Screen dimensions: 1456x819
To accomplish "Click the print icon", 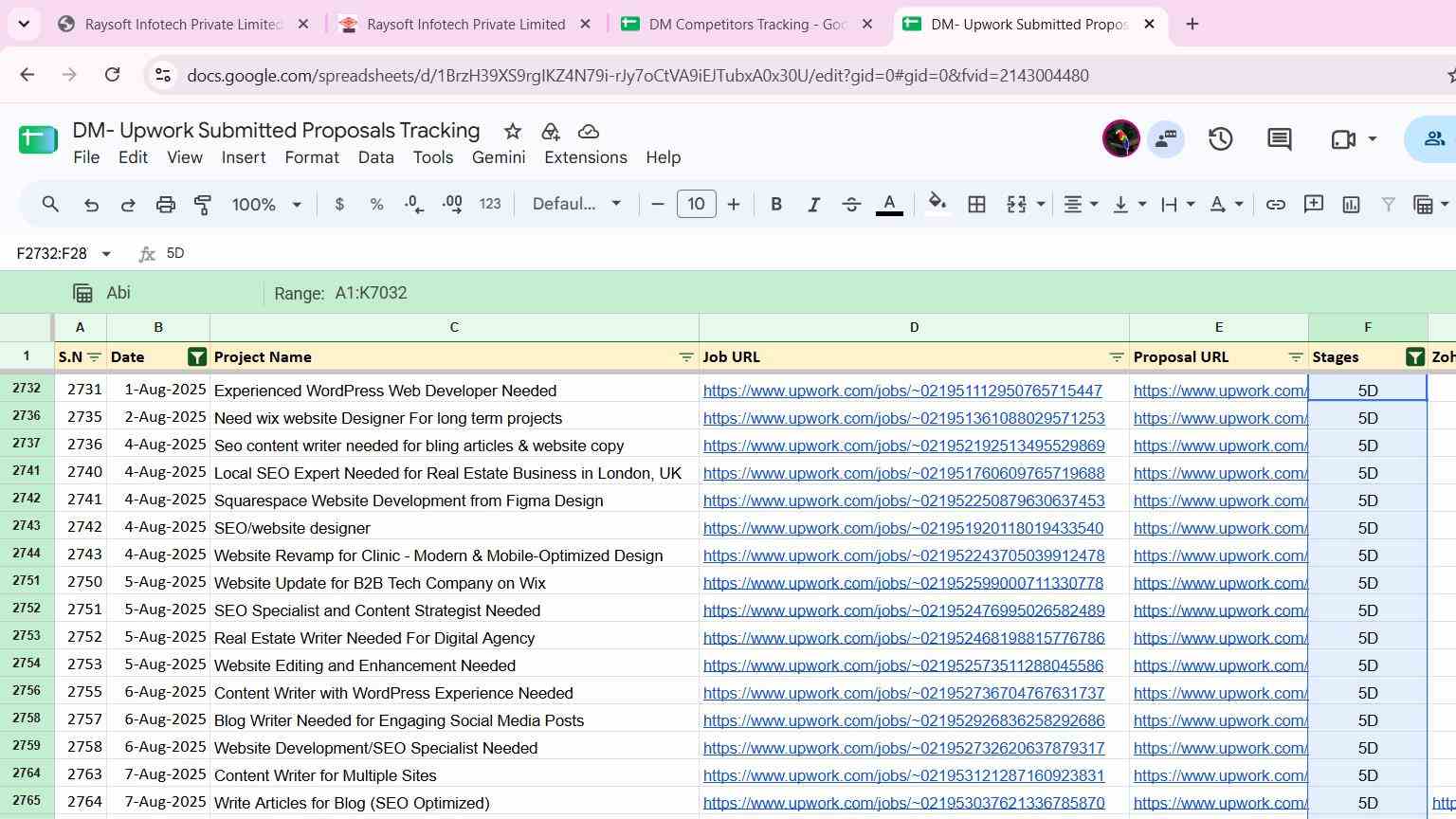I will 166,205.
